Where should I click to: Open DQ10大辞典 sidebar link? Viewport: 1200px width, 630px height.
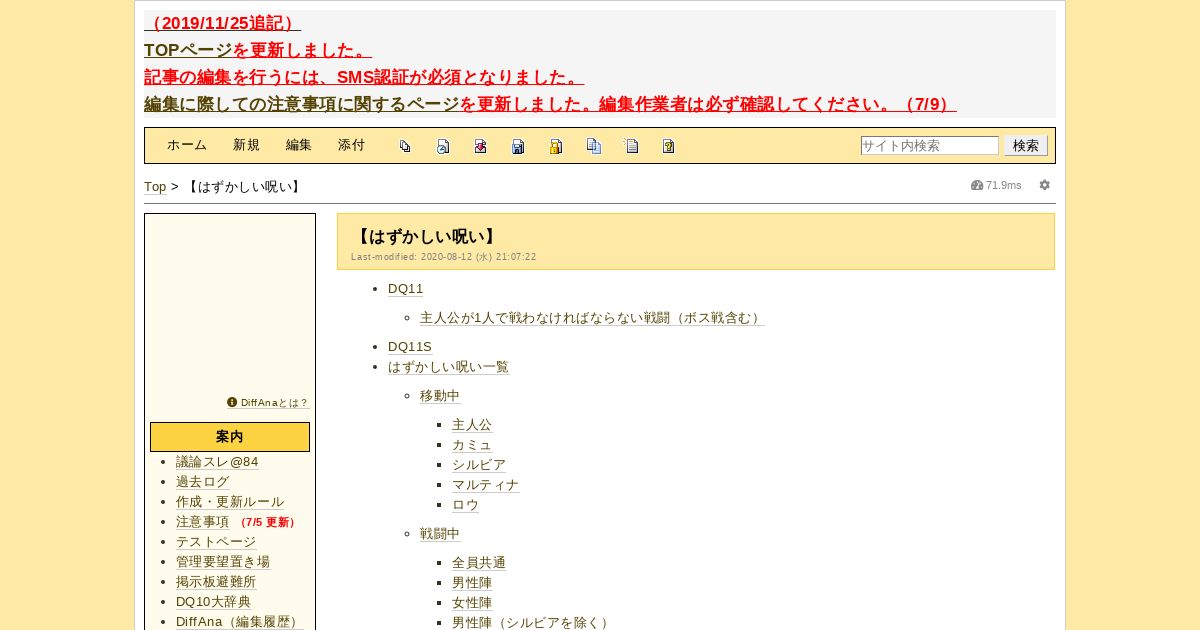click(x=214, y=602)
